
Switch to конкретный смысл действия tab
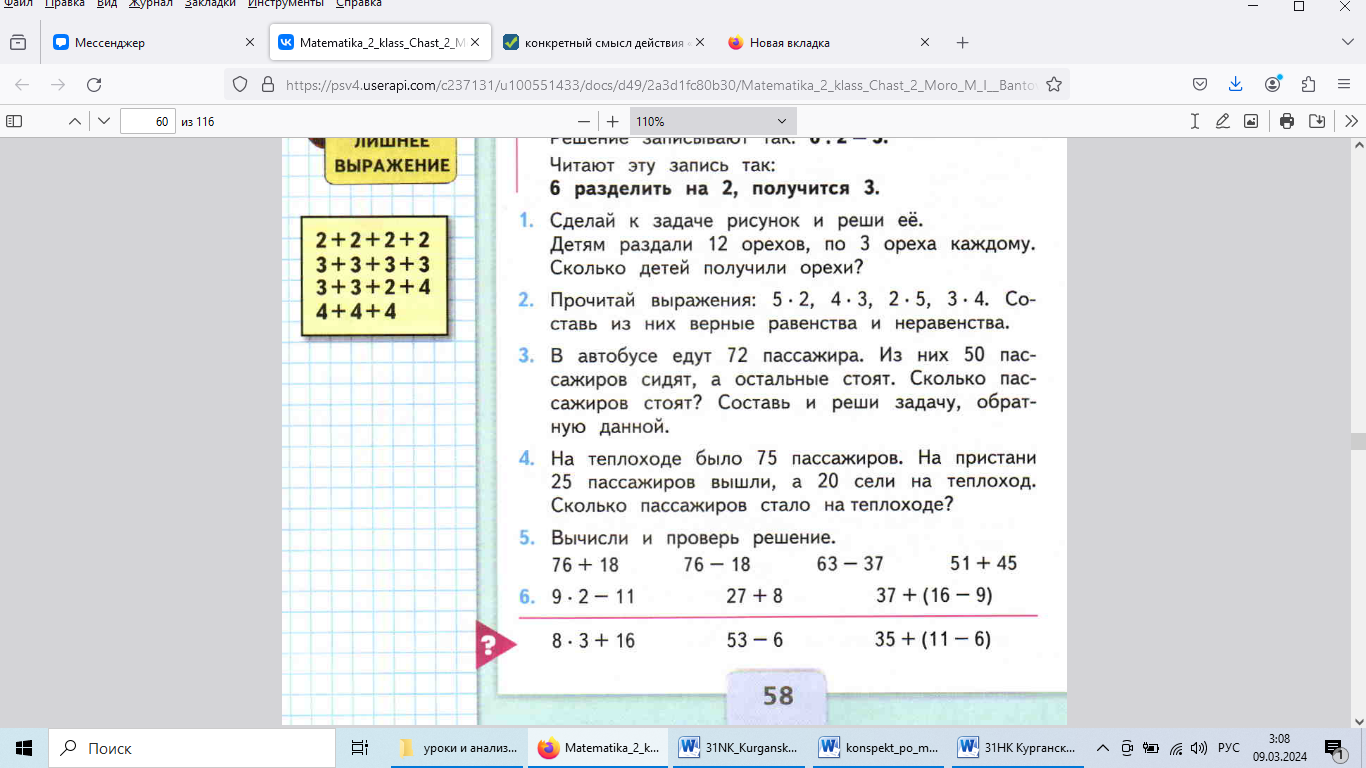[604, 42]
